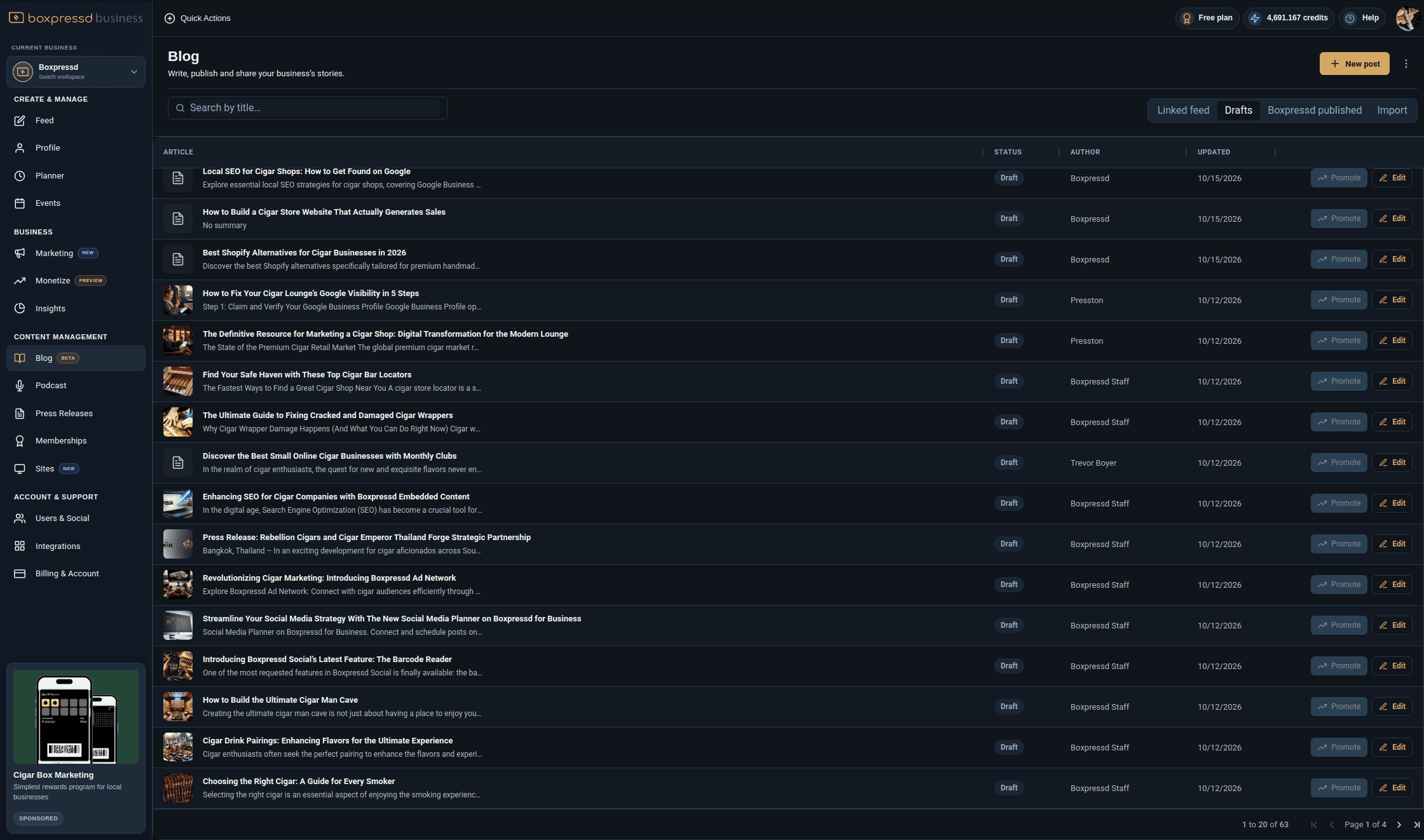Open Podcast microphone icon
This screenshot has width=1424, height=840.
(x=20, y=386)
